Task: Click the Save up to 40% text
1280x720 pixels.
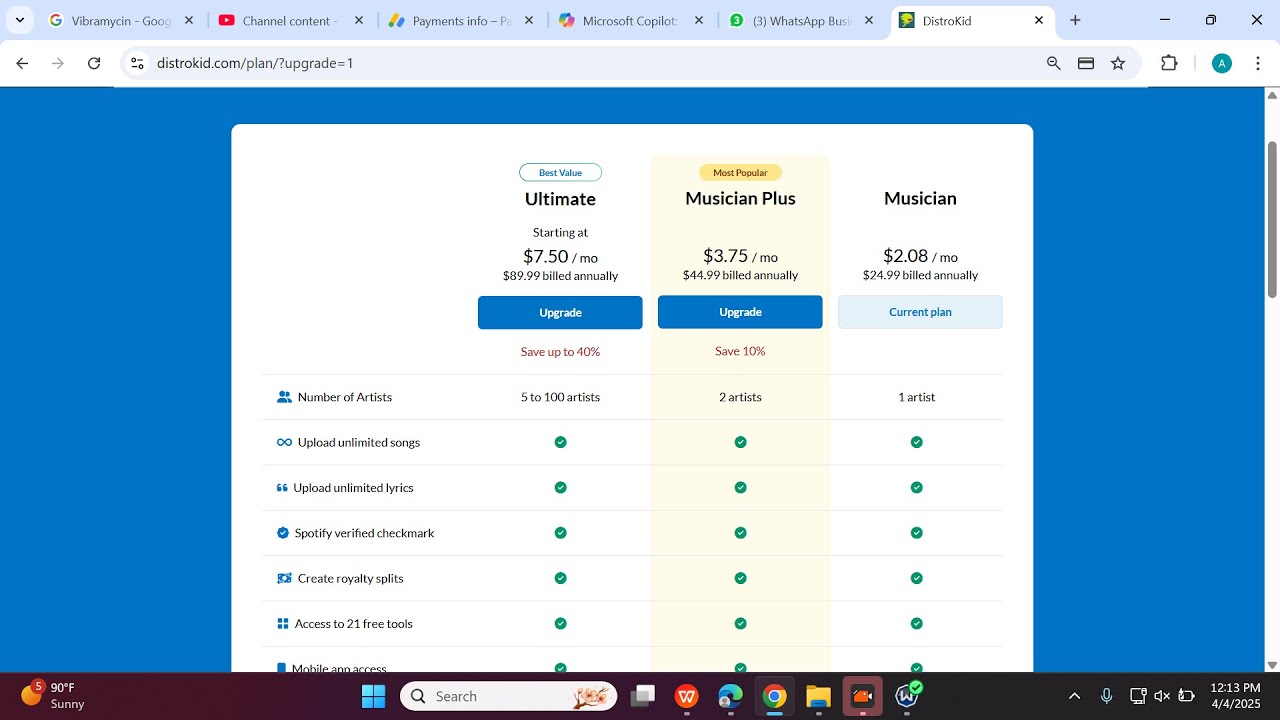Action: click(560, 352)
